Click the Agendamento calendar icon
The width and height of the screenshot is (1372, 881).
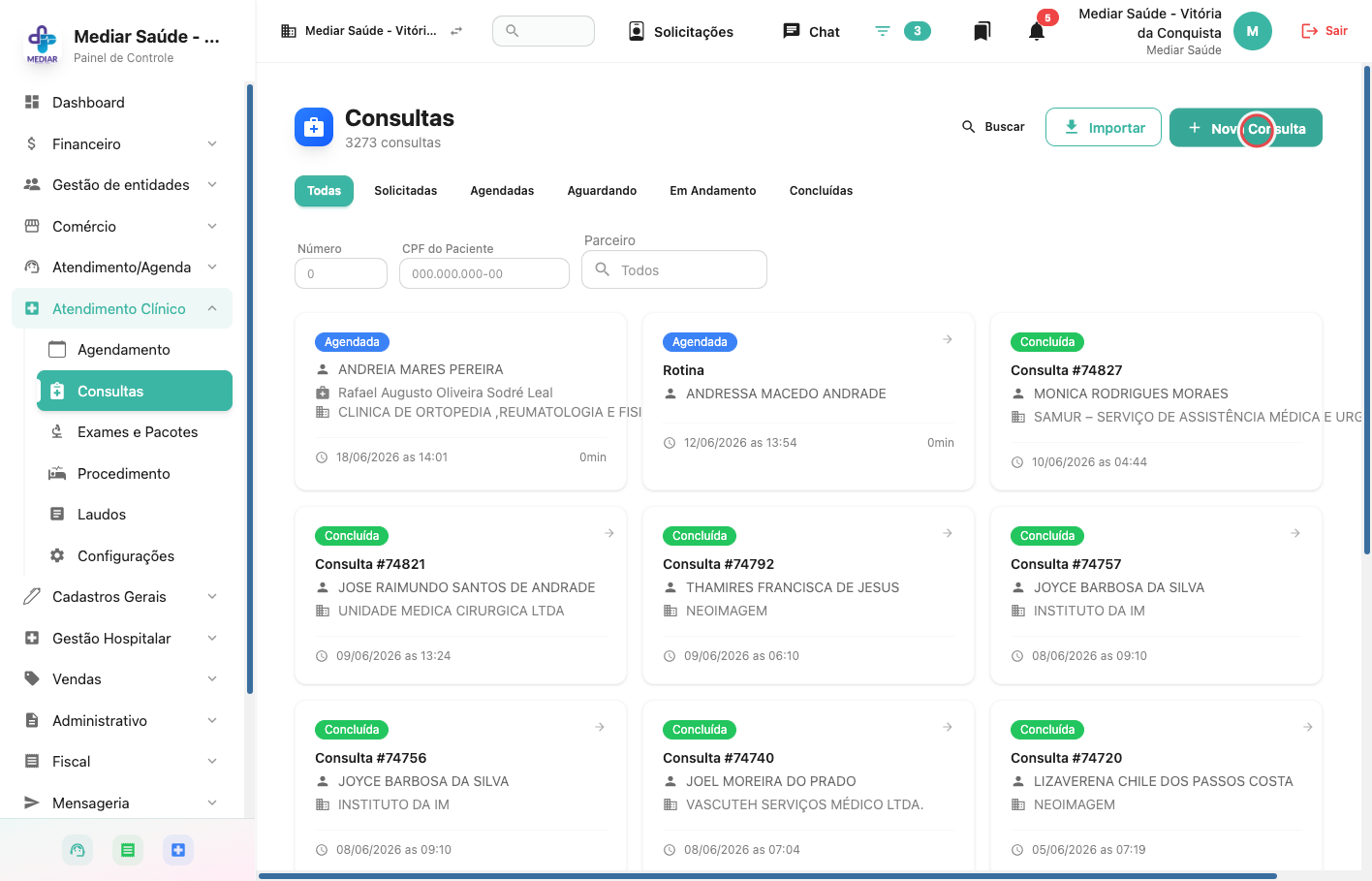click(x=57, y=349)
